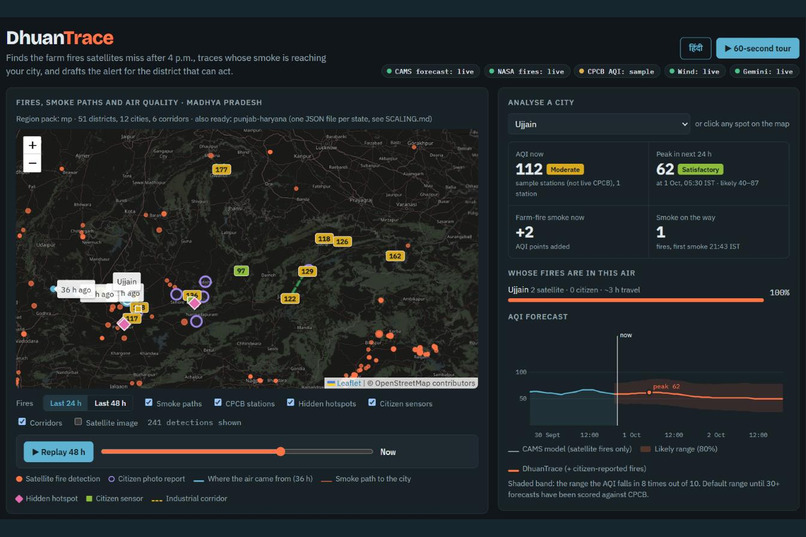Click CPCB station marker 122
This screenshot has width=806, height=537.
coord(290,299)
